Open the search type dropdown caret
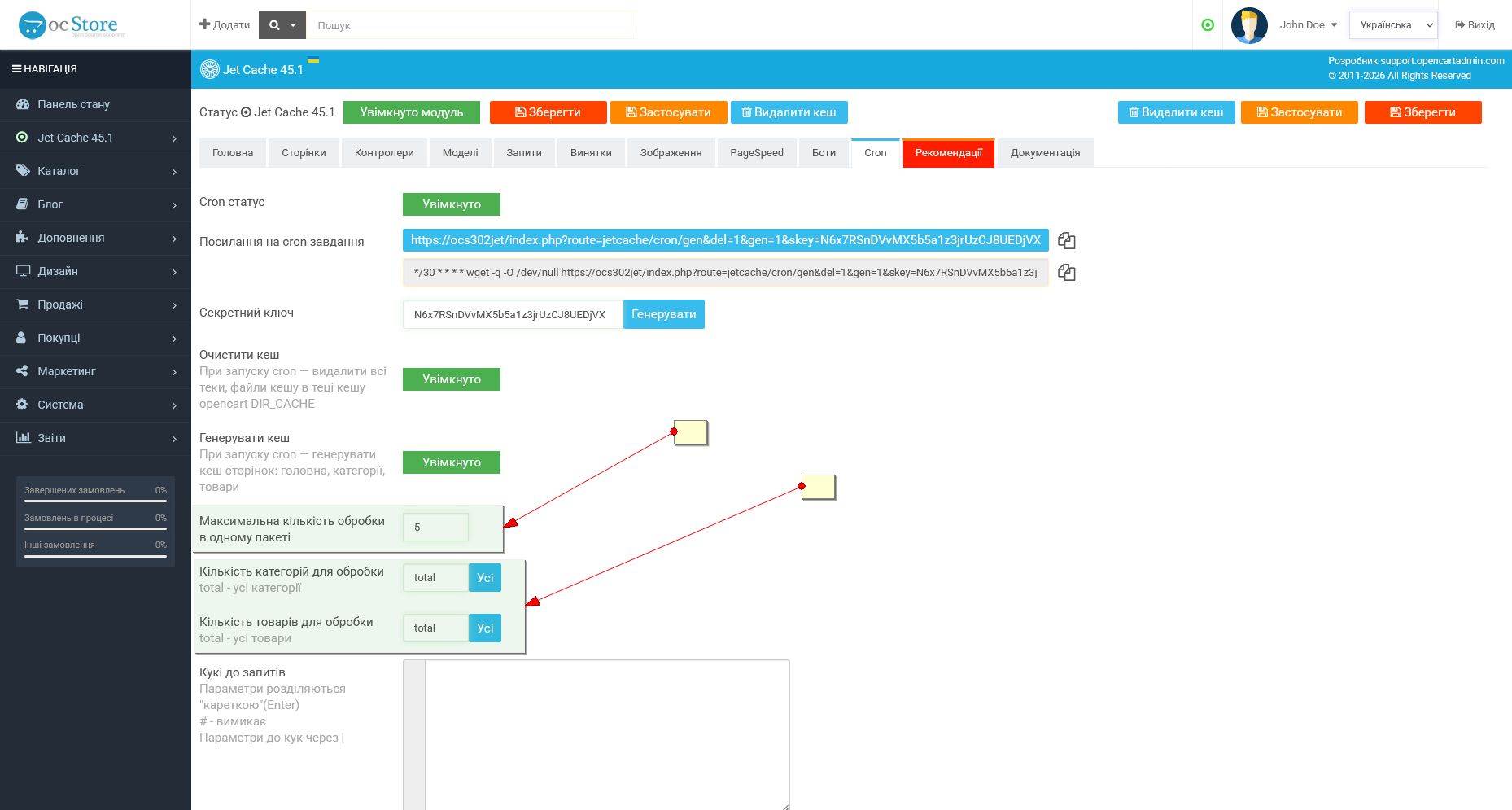1512x810 pixels. coord(293,25)
